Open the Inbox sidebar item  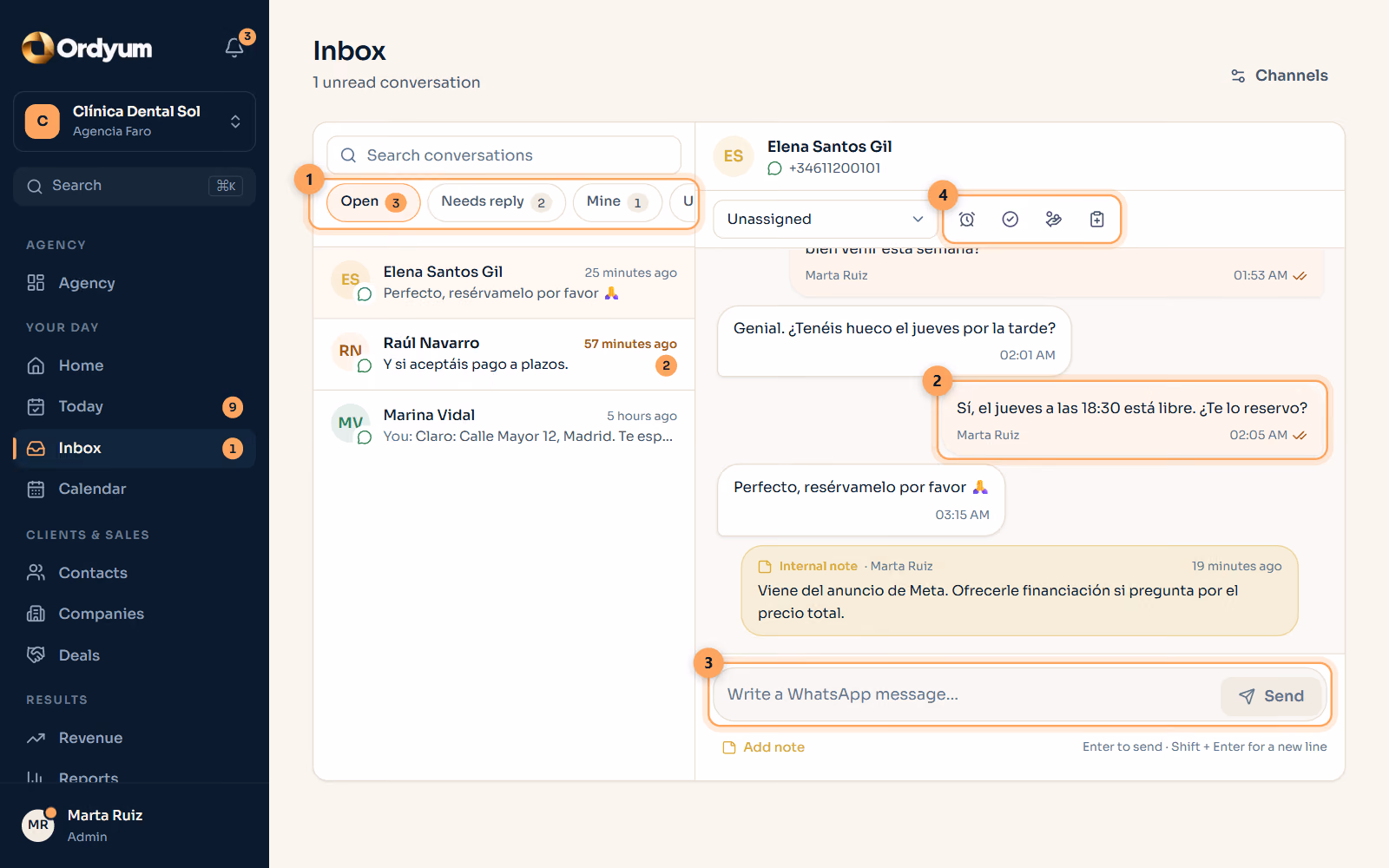point(135,448)
